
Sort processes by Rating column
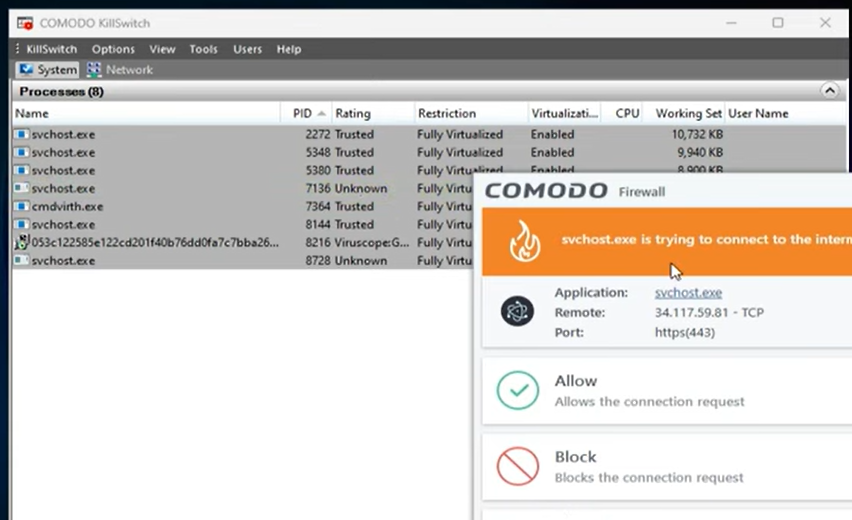point(373,113)
